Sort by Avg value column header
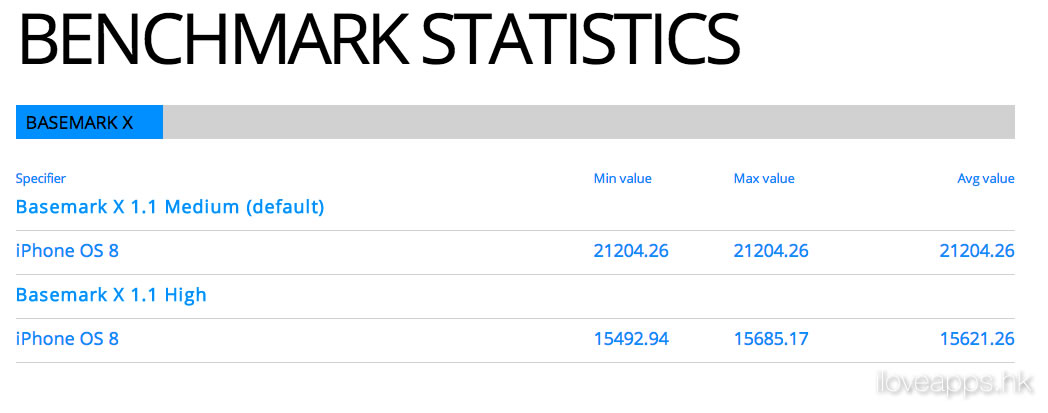The height and width of the screenshot is (413, 1048). (x=986, y=178)
